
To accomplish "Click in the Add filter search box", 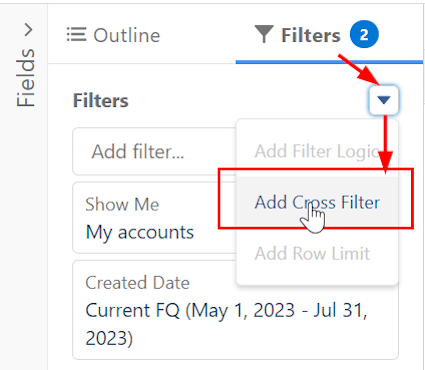I will click(155, 151).
